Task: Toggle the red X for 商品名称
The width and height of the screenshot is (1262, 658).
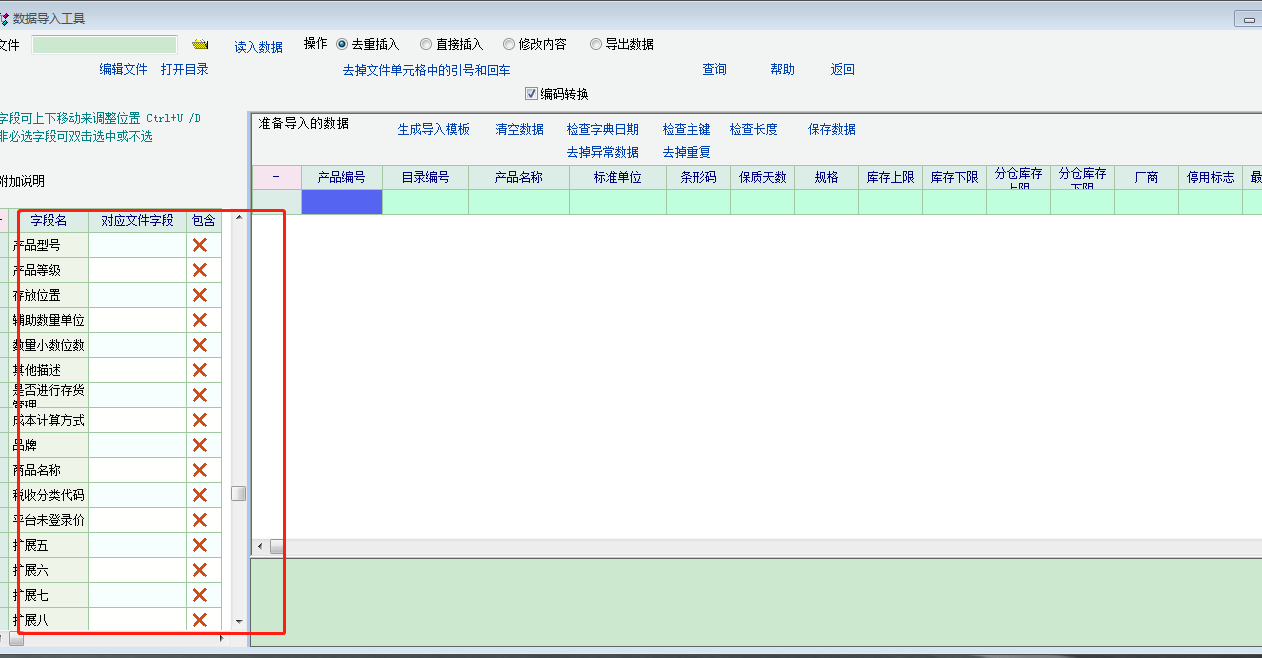Action: point(200,470)
